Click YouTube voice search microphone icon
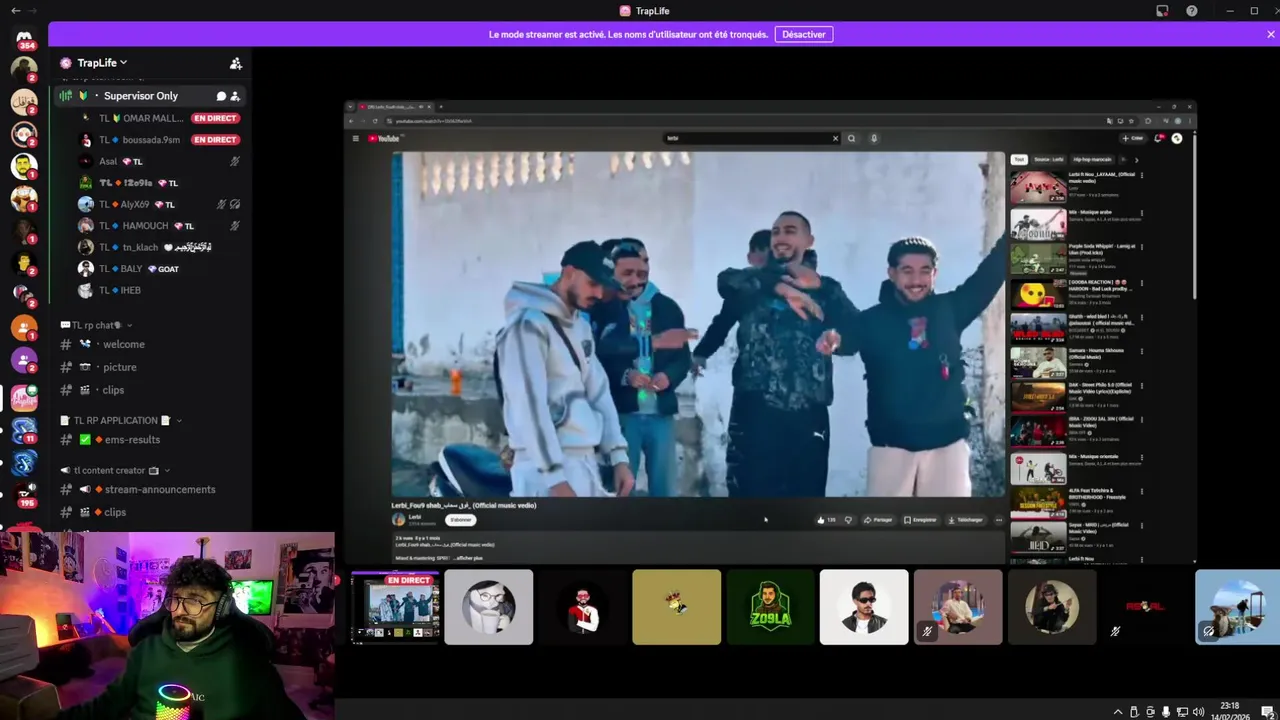The image size is (1280, 720). (x=873, y=138)
